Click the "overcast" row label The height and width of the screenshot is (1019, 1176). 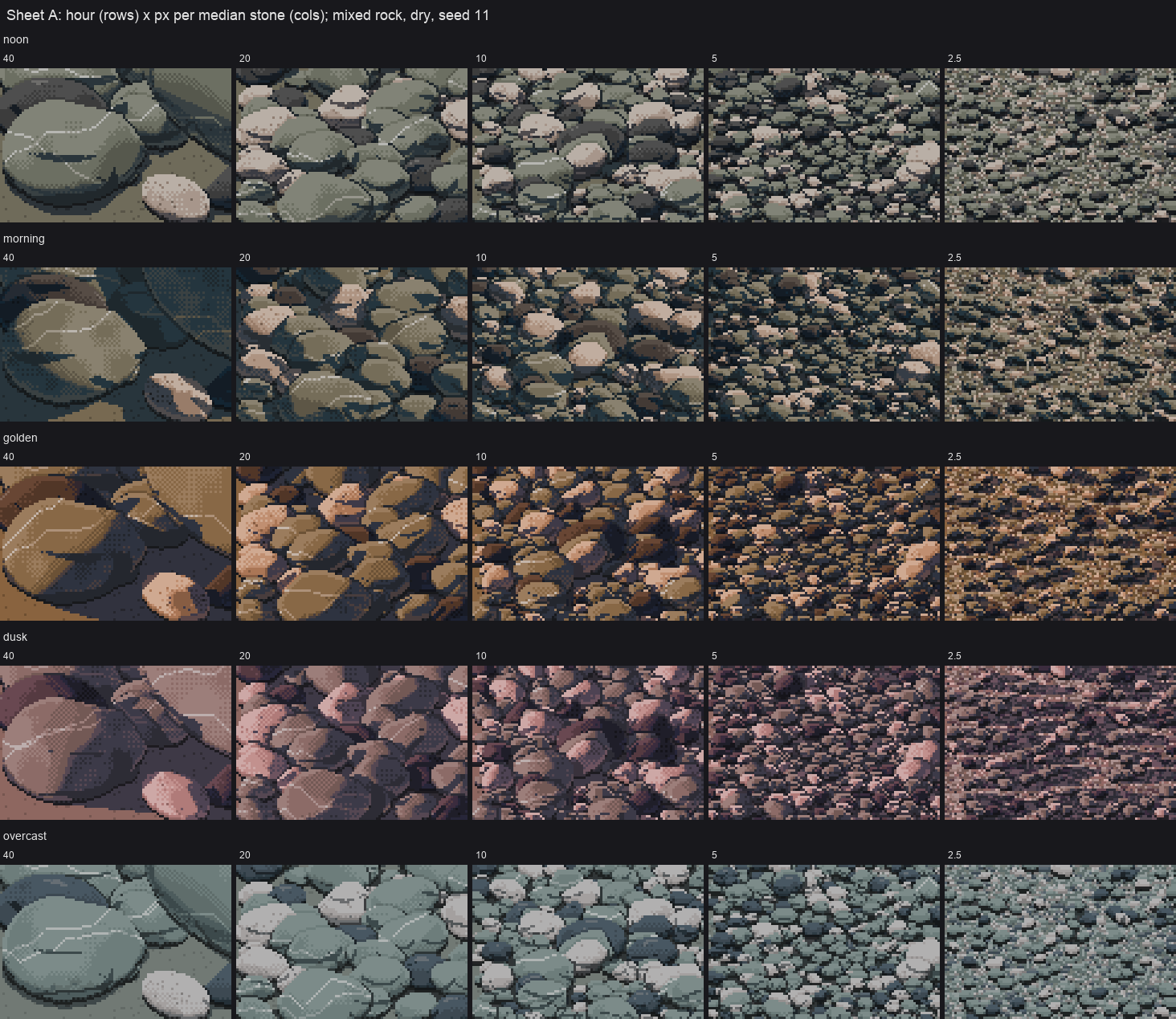(25, 836)
